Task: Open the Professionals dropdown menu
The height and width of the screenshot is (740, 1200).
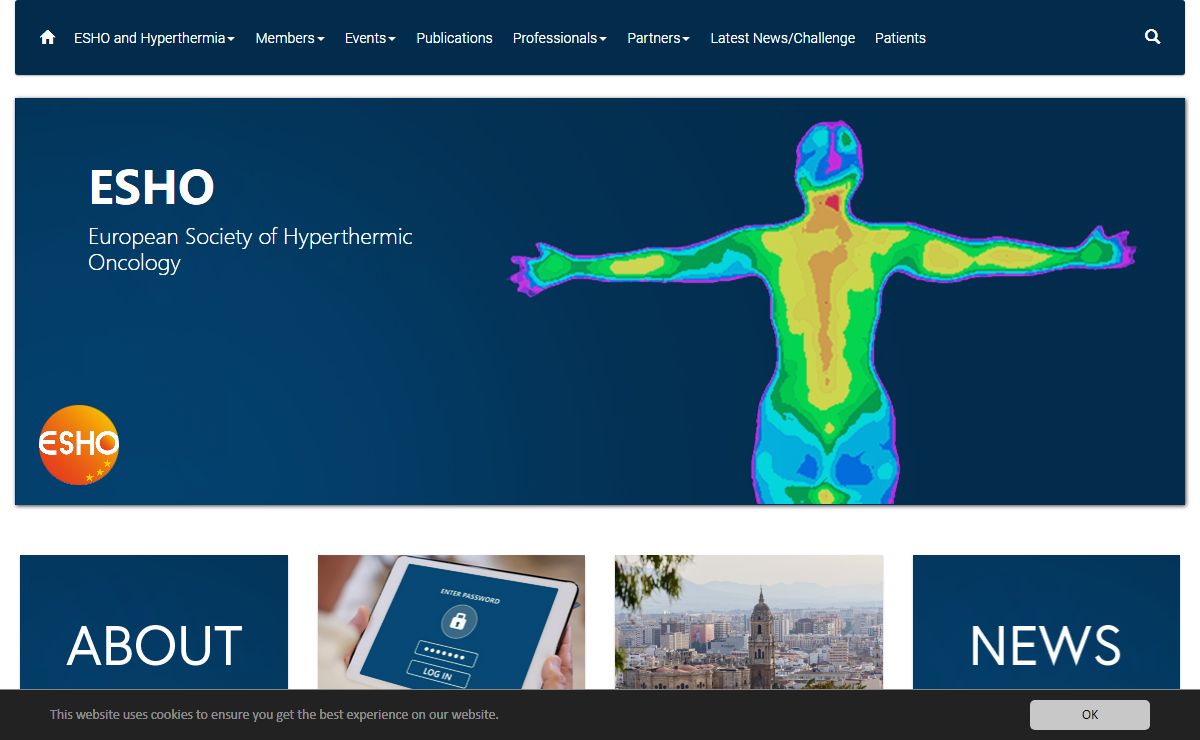Action: [x=560, y=38]
